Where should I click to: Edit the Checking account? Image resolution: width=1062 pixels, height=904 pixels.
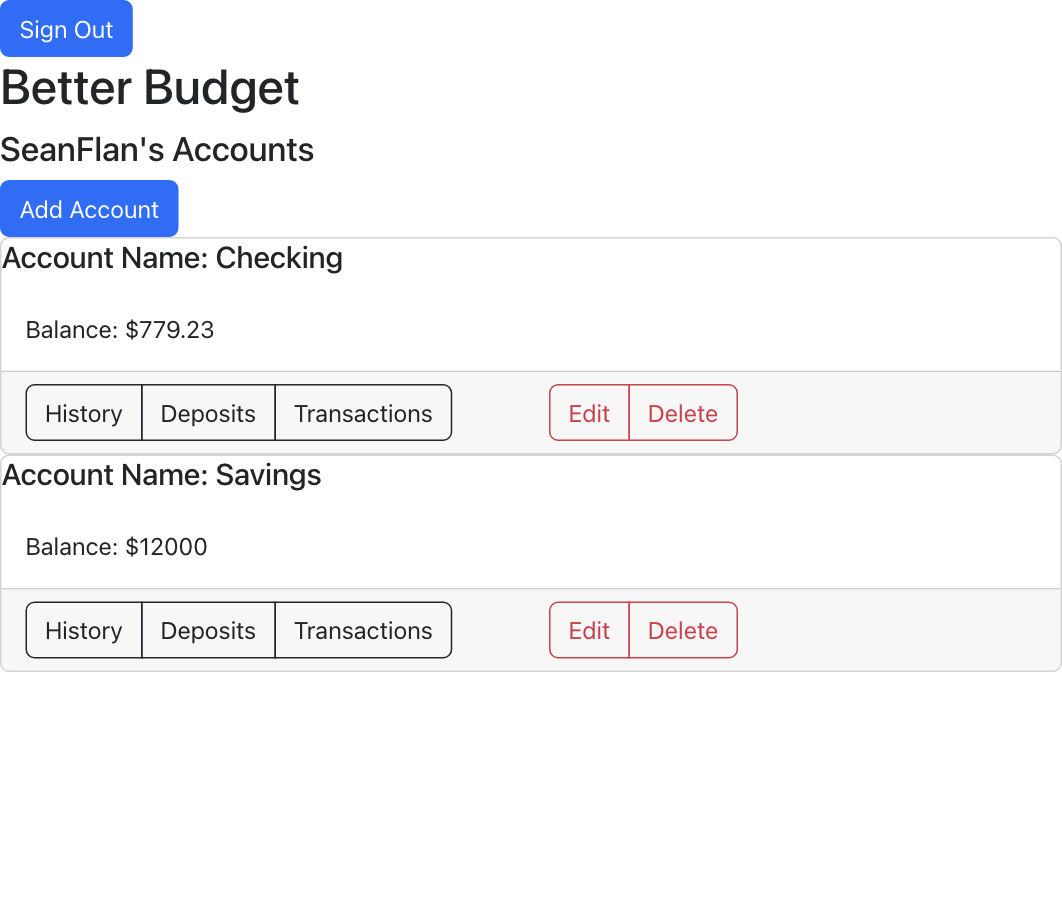click(x=589, y=412)
